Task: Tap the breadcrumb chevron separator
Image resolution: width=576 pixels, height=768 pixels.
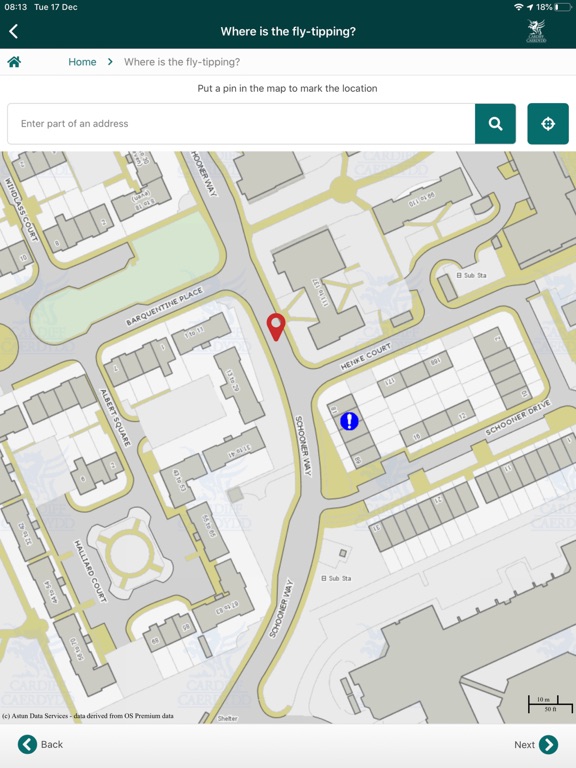Action: 110,62
